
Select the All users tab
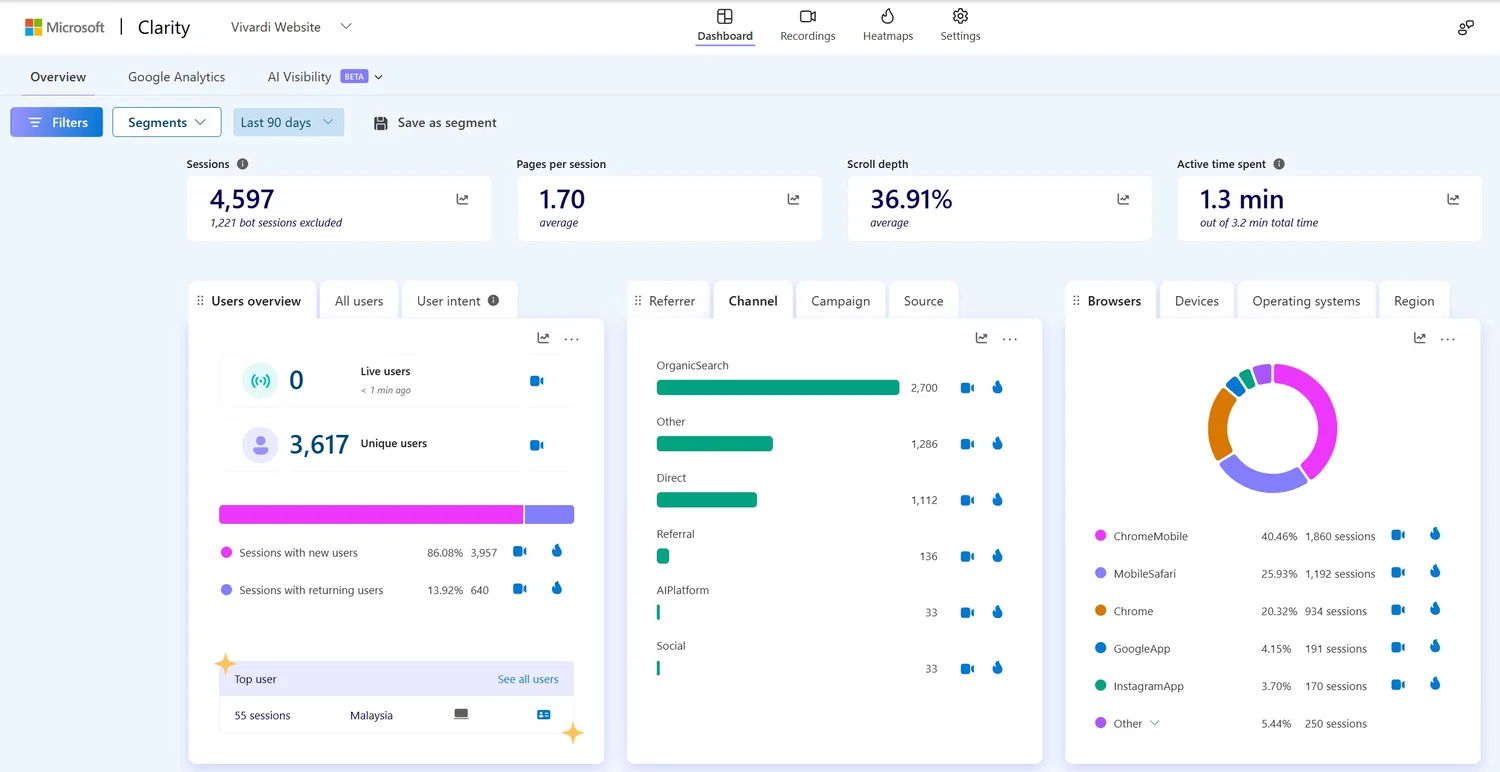pyautogui.click(x=359, y=301)
